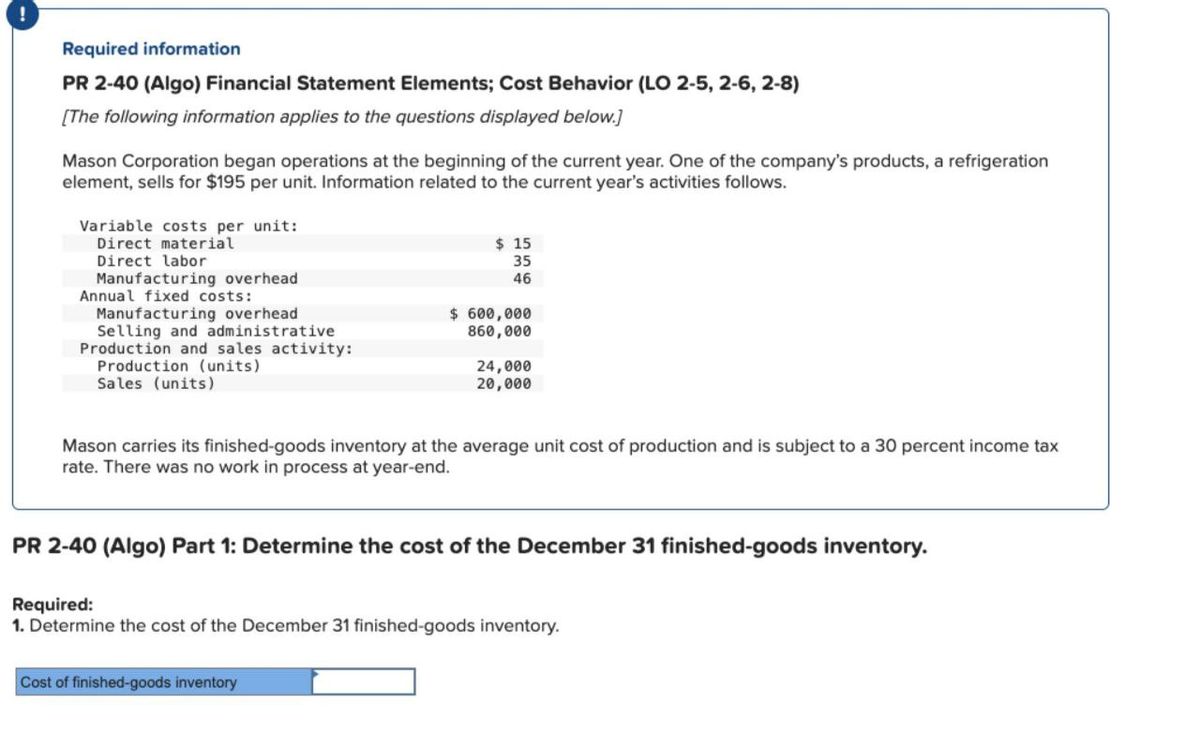The height and width of the screenshot is (732, 1200).
Task: Select the Manufacturing overhead 46 value
Action: (x=523, y=278)
